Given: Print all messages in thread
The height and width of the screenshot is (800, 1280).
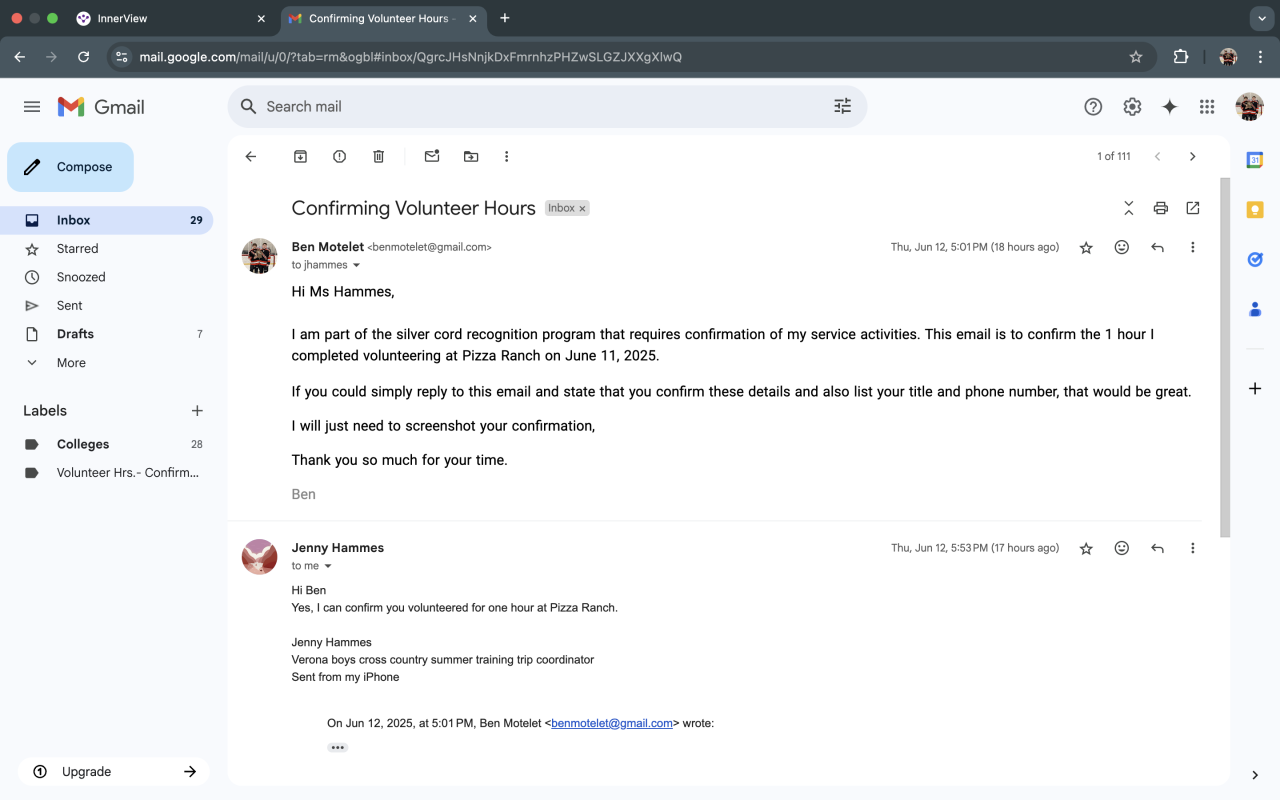Looking at the screenshot, I should pyautogui.click(x=1160, y=208).
